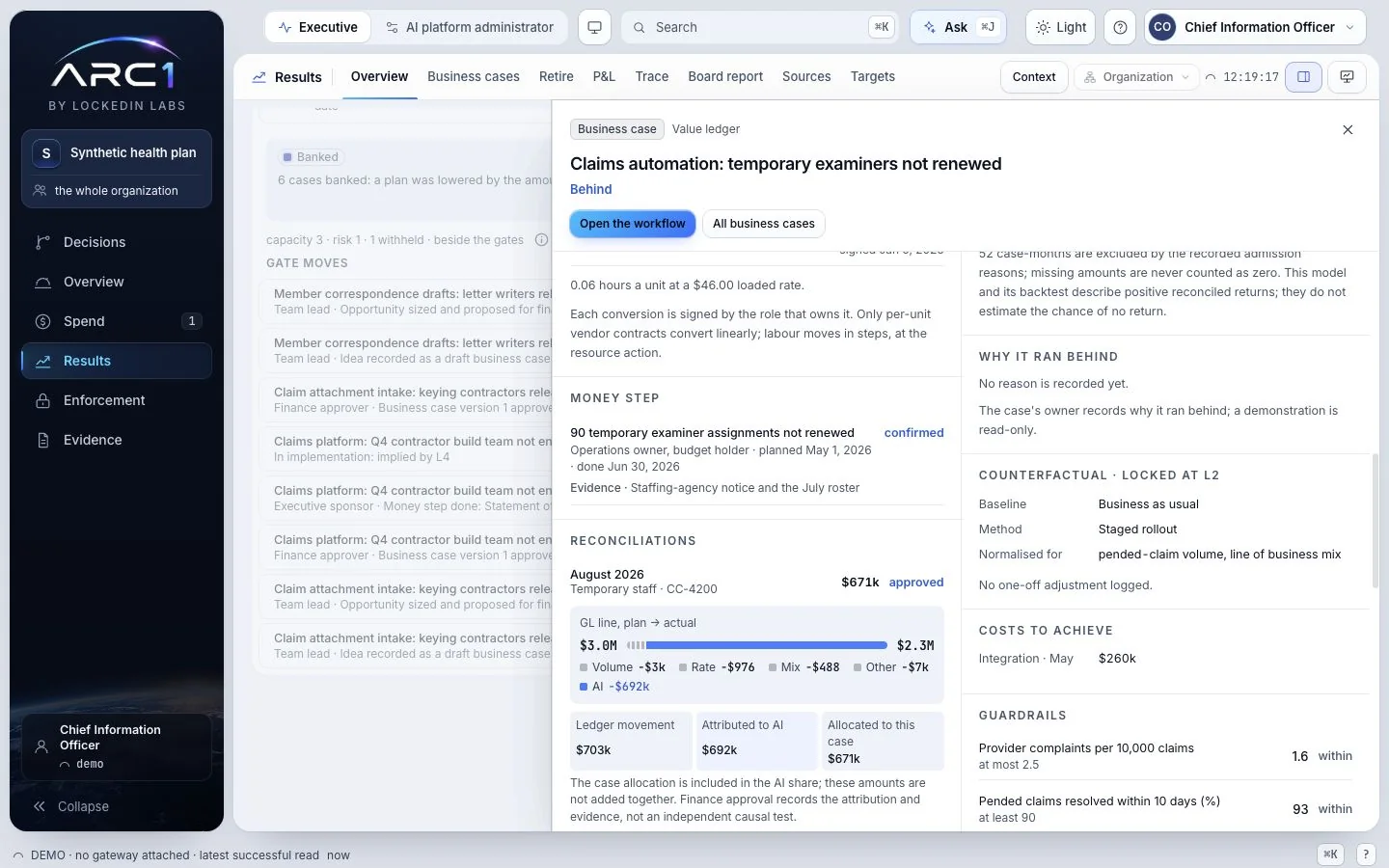Switch to Light theme
This screenshot has height=868, width=1389.
click(1060, 27)
